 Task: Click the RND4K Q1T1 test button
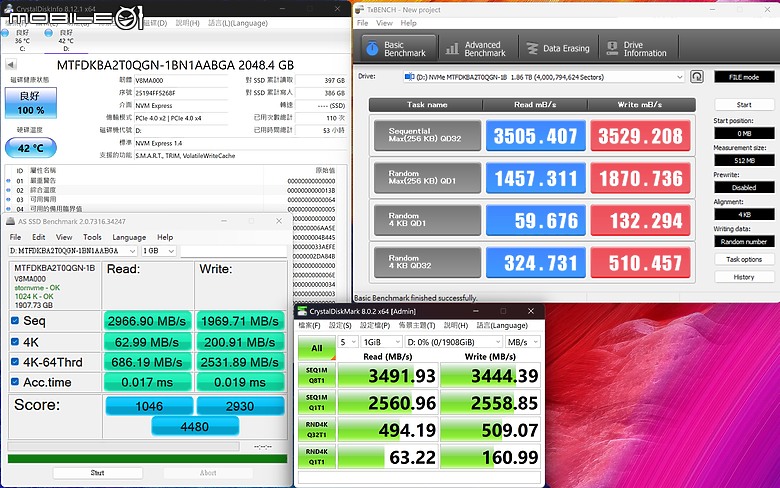point(317,457)
